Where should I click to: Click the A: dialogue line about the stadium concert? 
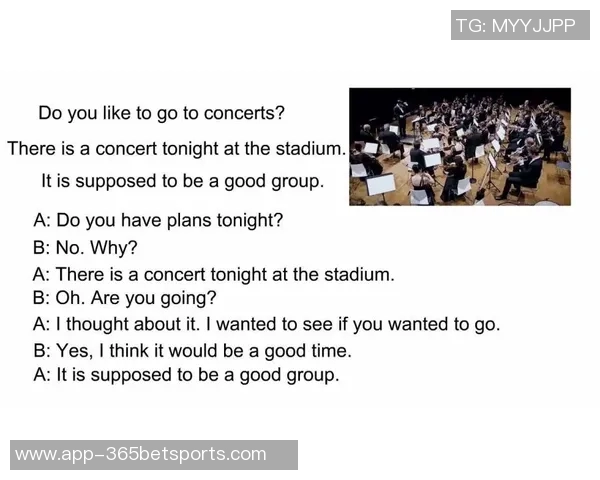tap(214, 273)
